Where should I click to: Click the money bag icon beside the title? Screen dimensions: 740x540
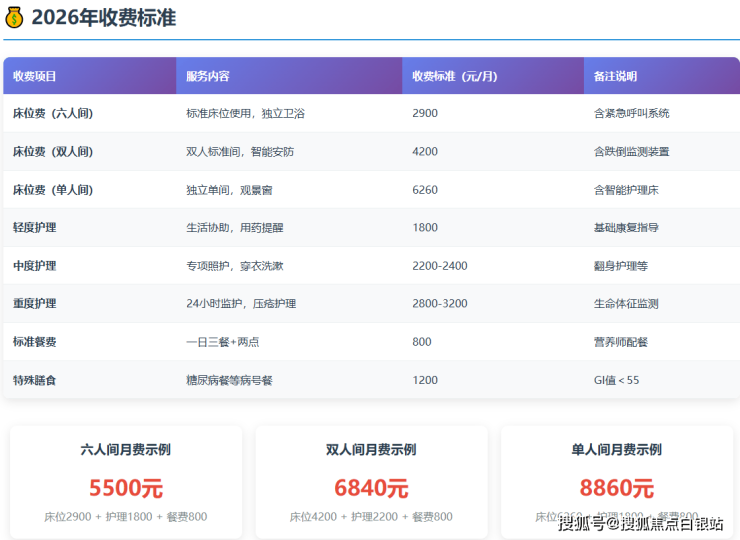[14, 17]
